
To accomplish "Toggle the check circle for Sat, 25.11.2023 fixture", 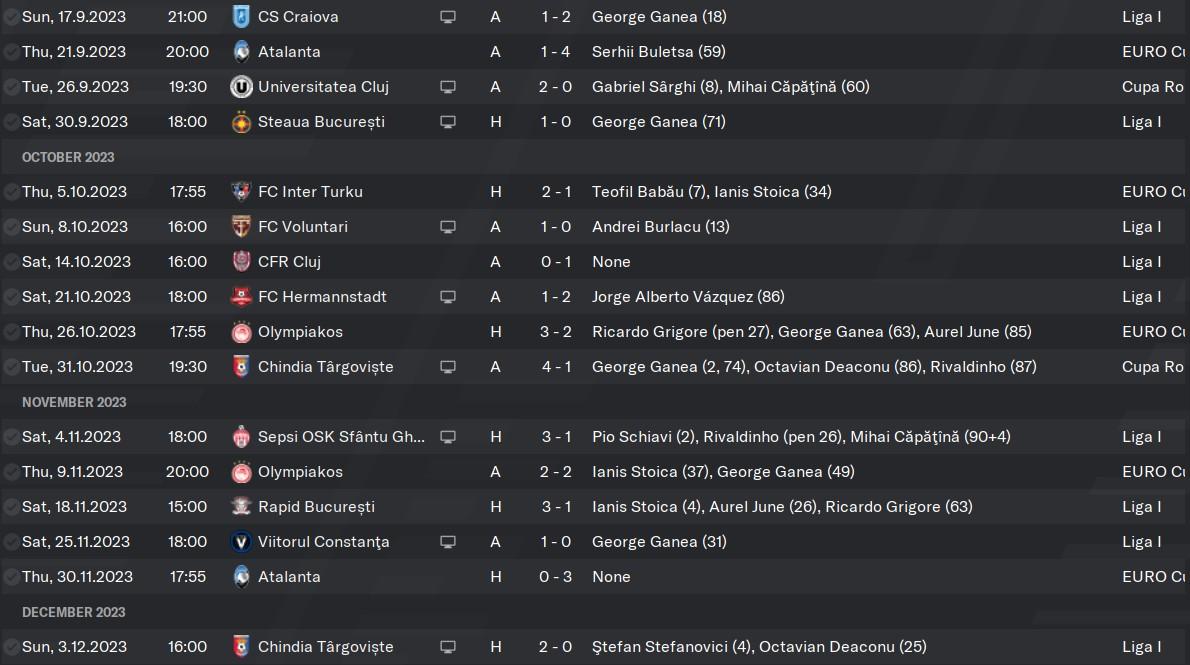I will point(11,542).
